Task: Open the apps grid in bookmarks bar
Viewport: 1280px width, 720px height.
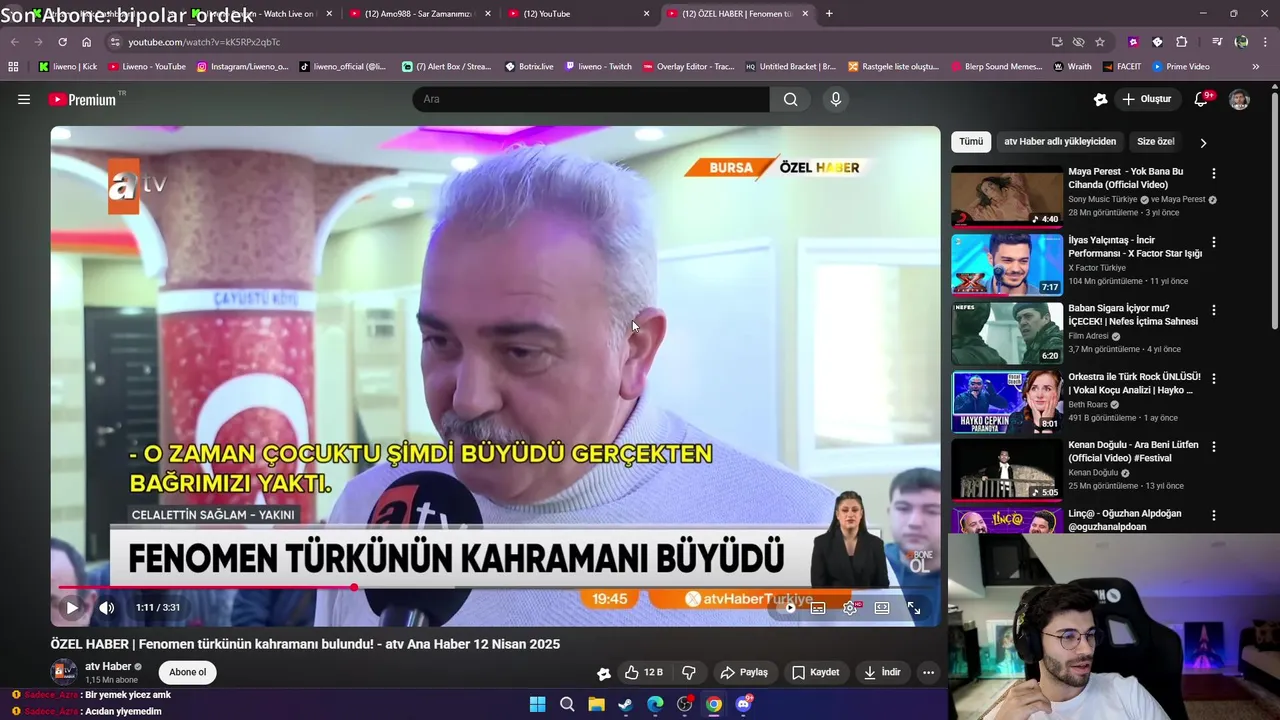Action: (x=13, y=67)
